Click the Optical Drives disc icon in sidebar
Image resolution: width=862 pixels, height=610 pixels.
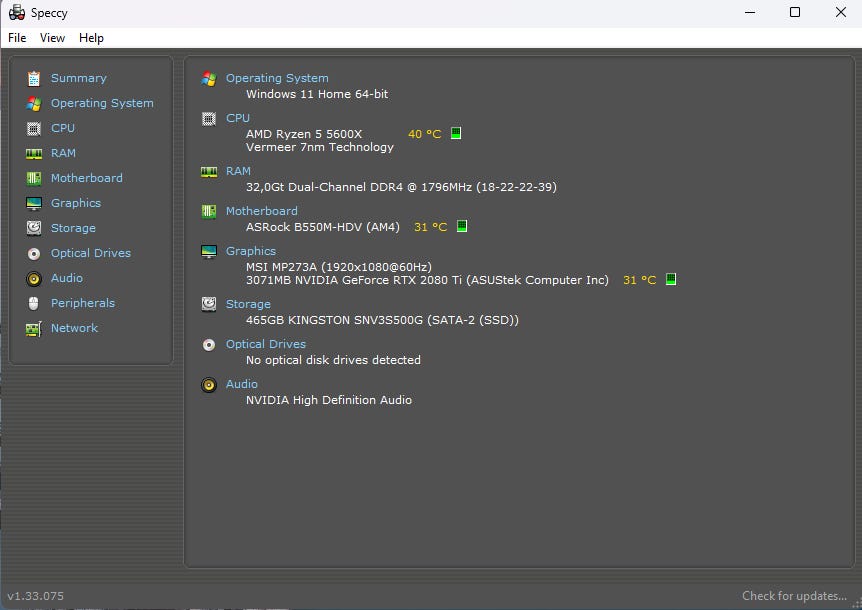click(x=34, y=253)
